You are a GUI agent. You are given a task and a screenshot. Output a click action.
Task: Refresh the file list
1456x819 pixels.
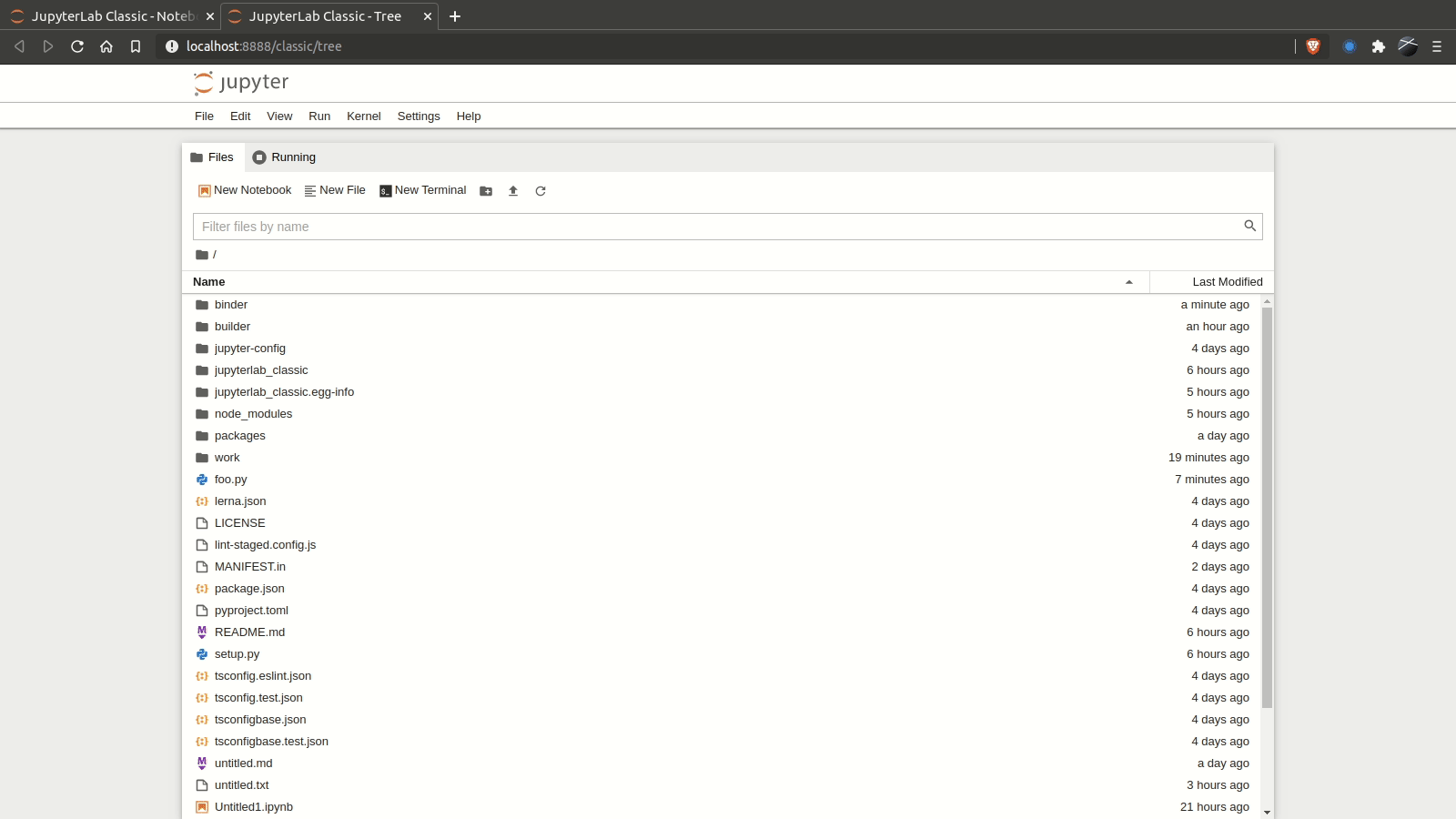[541, 191]
